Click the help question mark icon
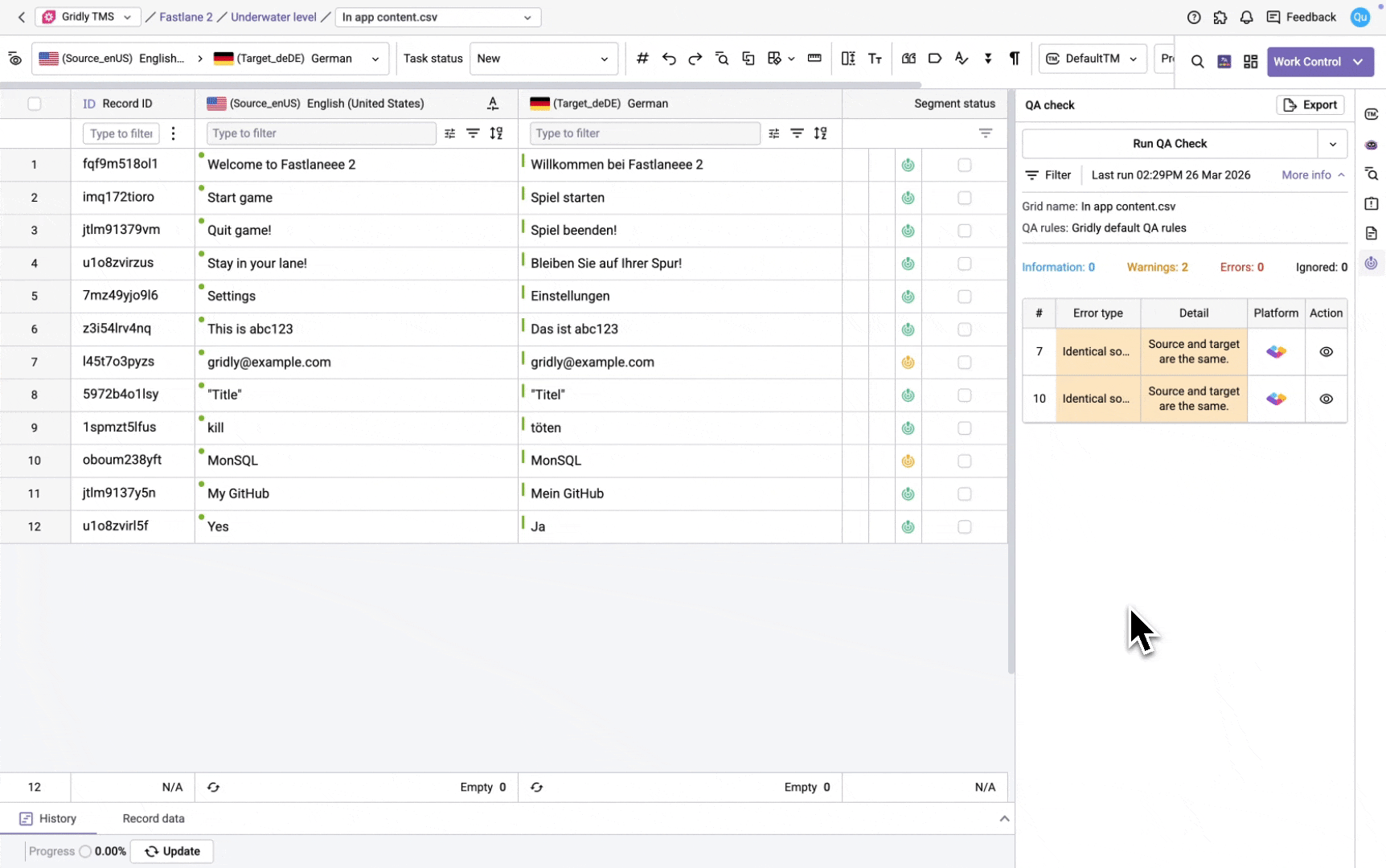 pyautogui.click(x=1194, y=17)
